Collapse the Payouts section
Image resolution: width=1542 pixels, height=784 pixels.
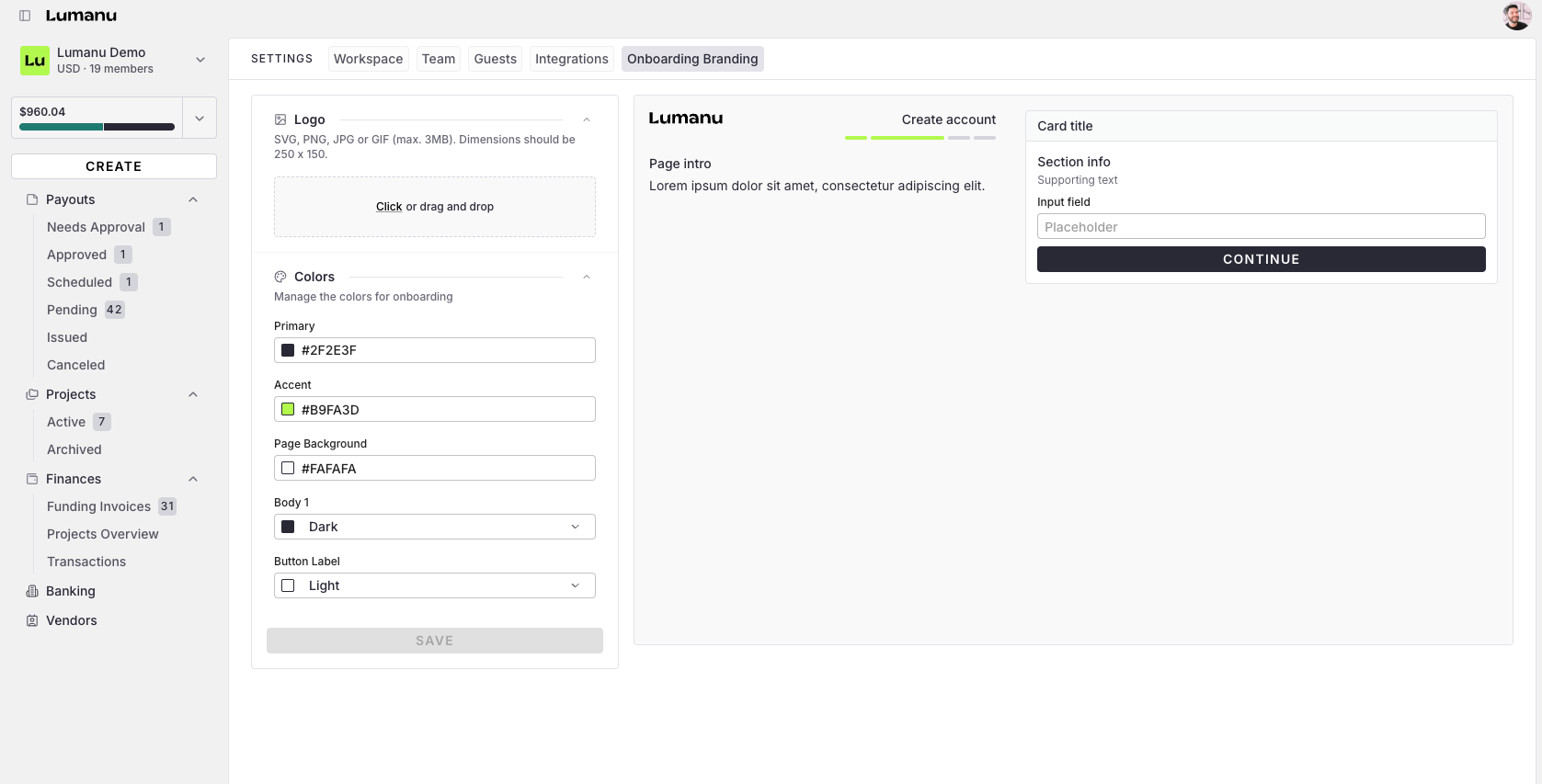pyautogui.click(x=193, y=199)
